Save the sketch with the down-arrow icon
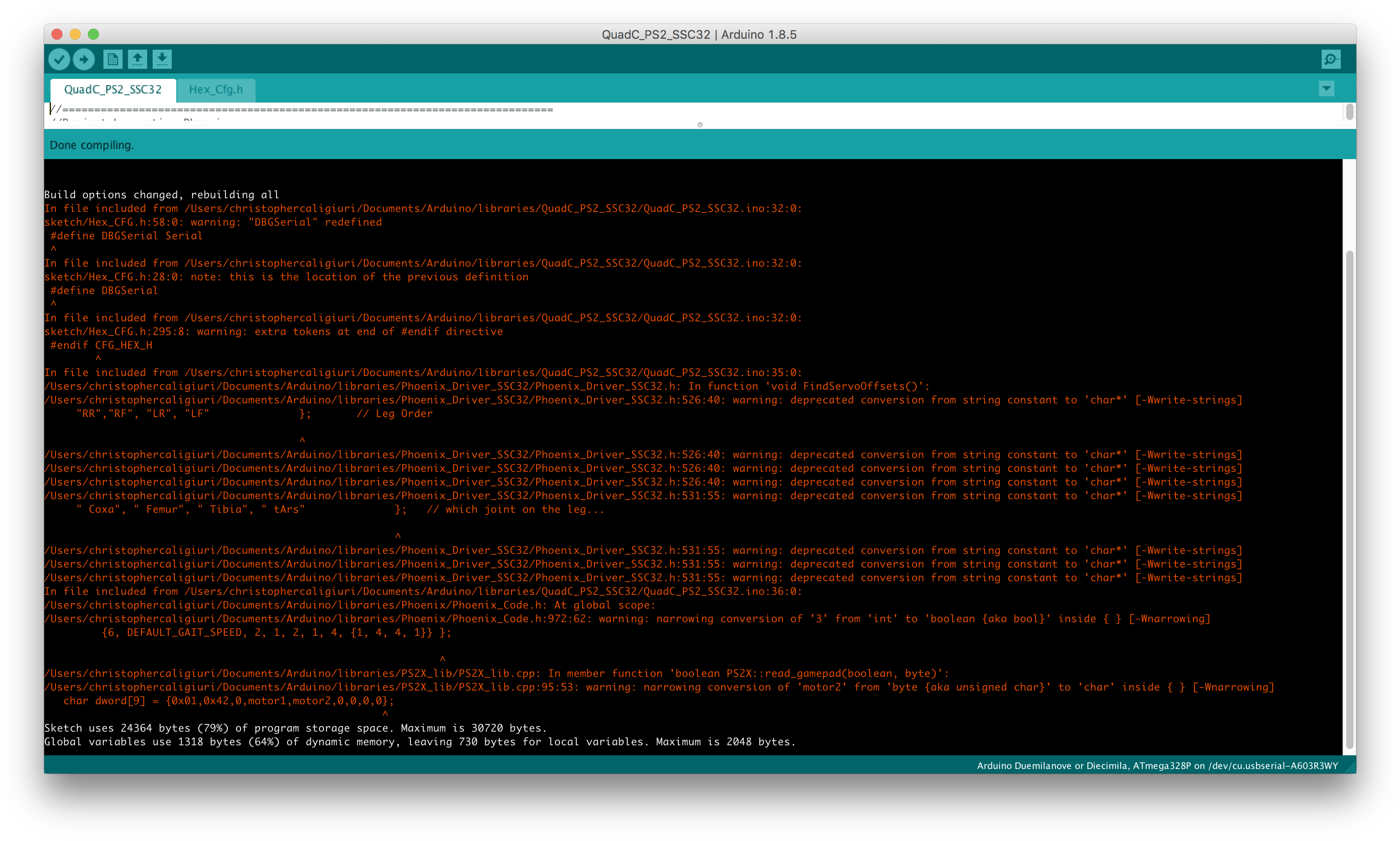This screenshot has height=841, width=1400. [x=162, y=59]
